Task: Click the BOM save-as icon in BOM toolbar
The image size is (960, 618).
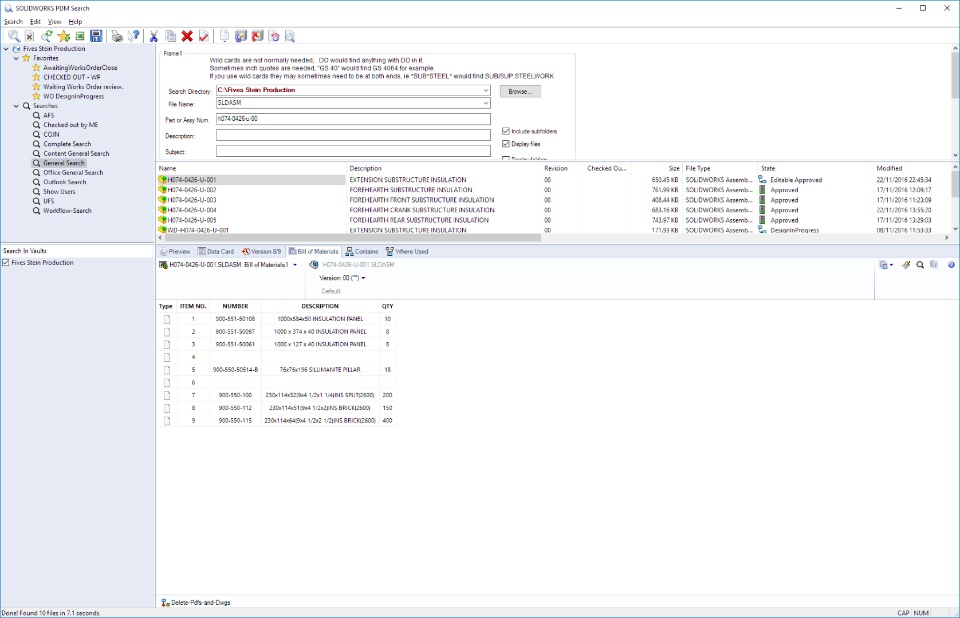Action: point(883,265)
